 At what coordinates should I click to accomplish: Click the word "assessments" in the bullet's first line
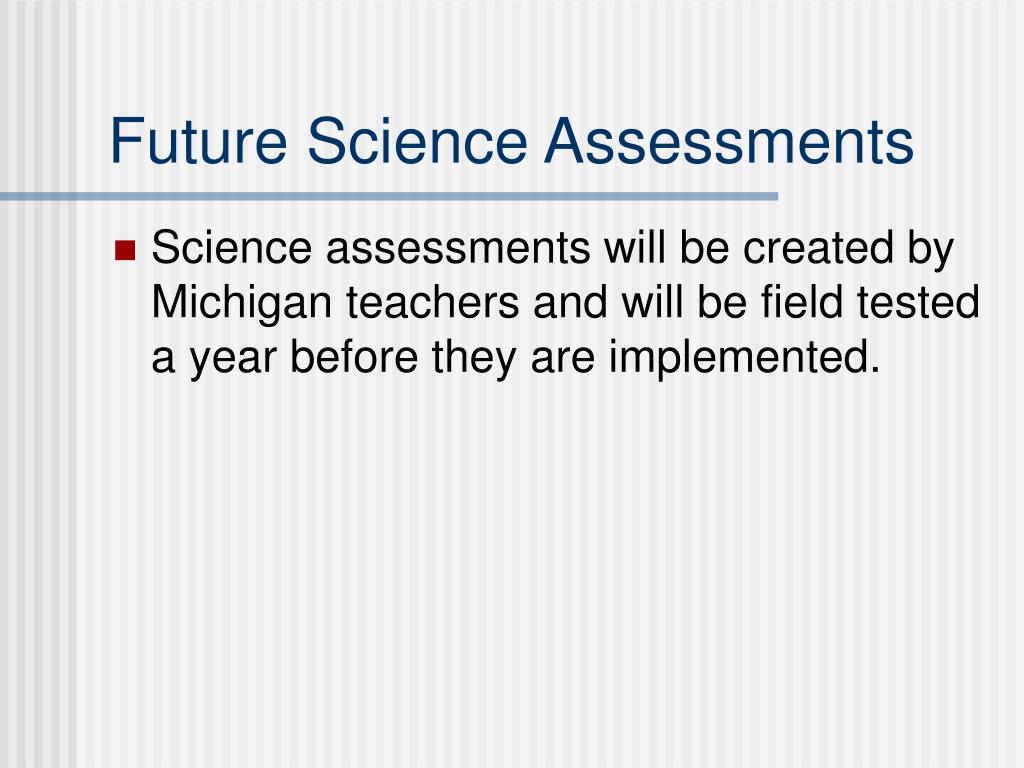point(458,250)
